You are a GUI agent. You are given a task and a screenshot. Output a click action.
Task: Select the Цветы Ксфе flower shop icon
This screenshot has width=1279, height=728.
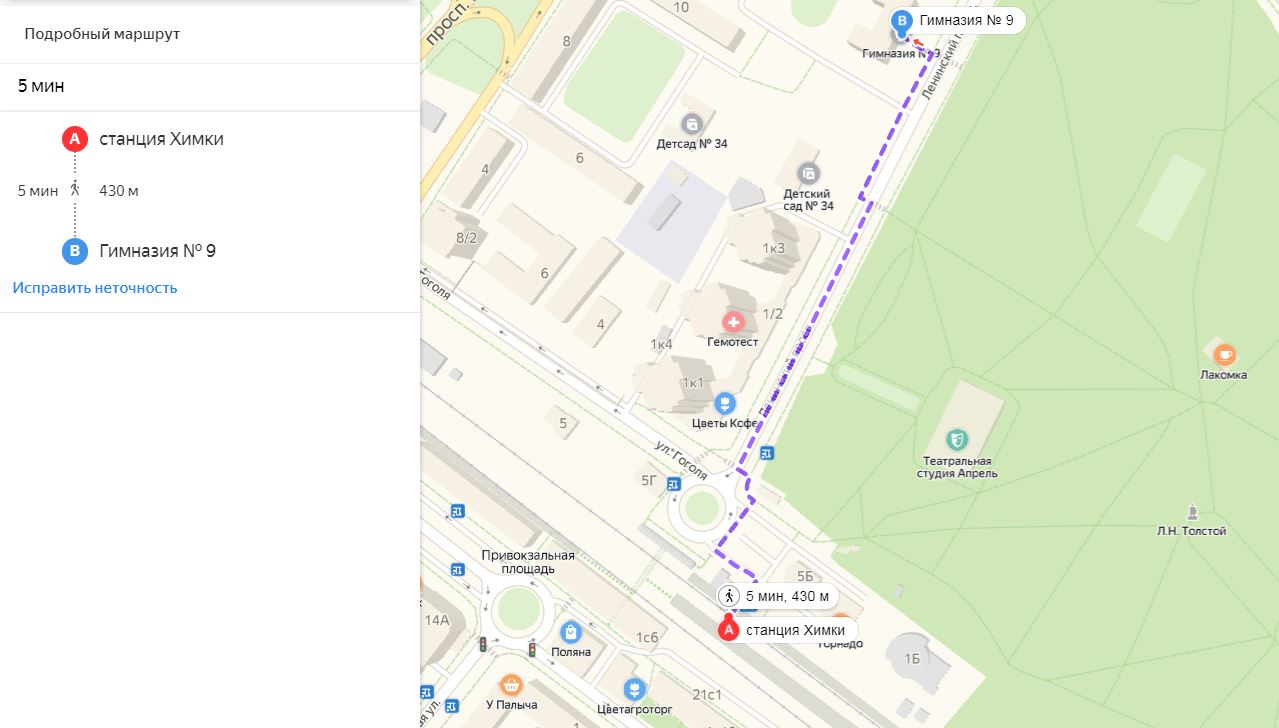coord(725,403)
